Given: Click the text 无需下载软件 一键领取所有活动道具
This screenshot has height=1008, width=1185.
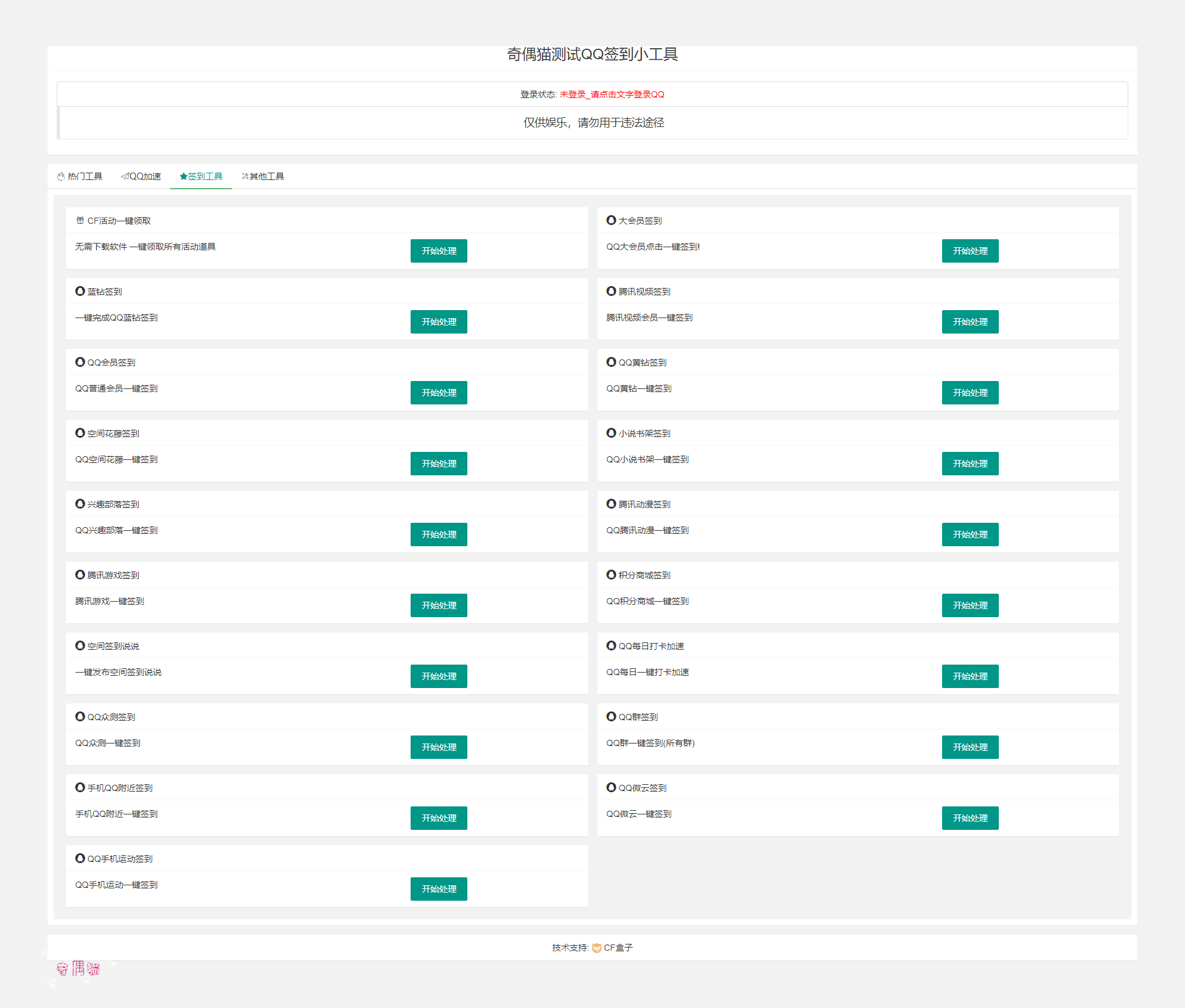Looking at the screenshot, I should coord(146,247).
